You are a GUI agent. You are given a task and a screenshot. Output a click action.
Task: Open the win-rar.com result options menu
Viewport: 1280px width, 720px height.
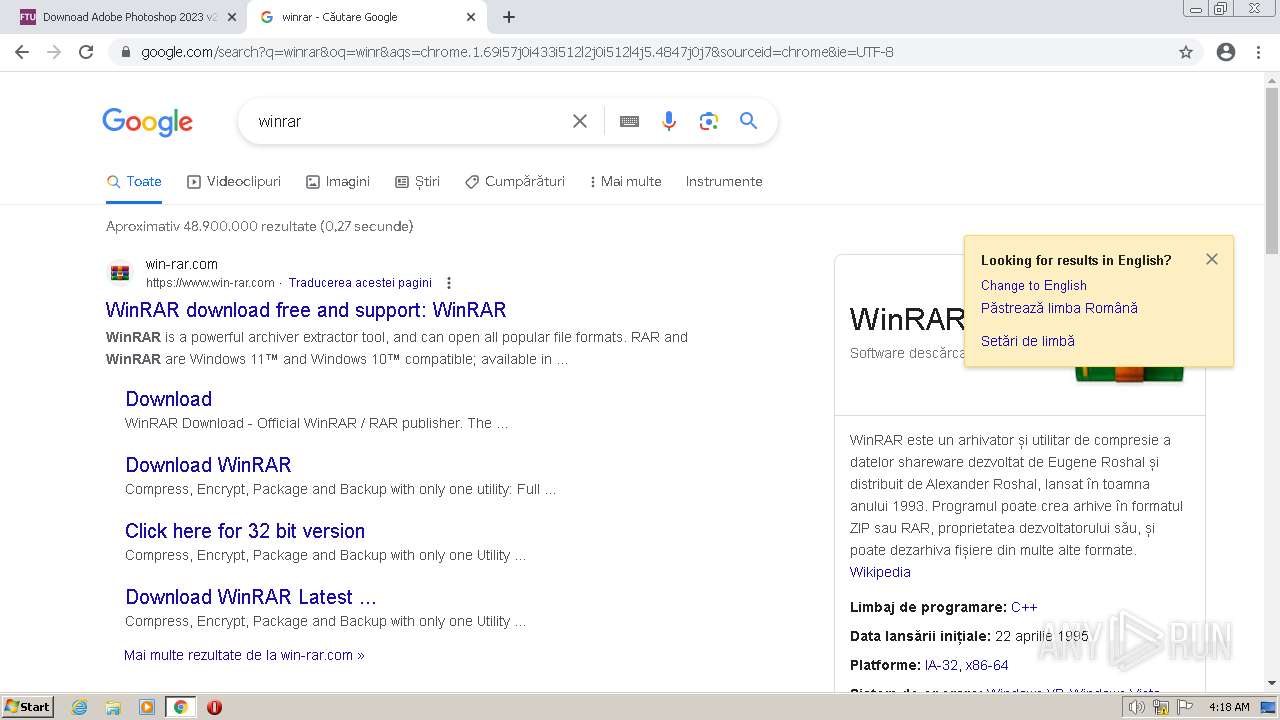coord(449,283)
